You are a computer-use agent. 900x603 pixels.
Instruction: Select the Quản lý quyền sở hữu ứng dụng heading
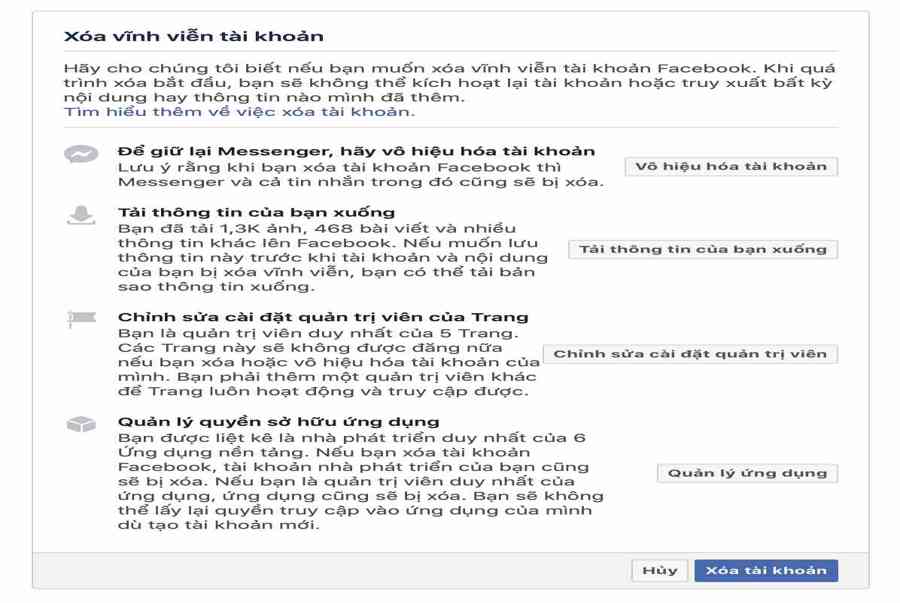coord(278,422)
